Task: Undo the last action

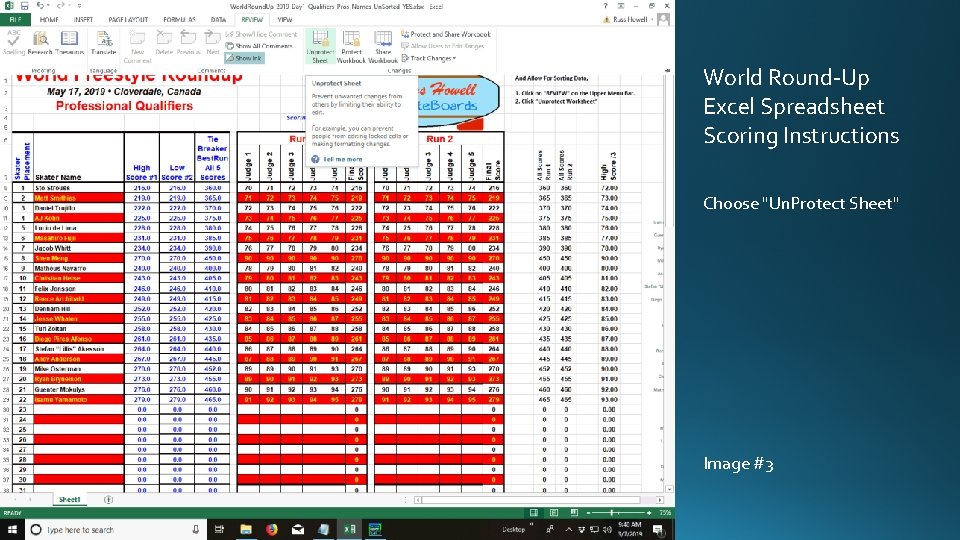Action: [x=40, y=6]
